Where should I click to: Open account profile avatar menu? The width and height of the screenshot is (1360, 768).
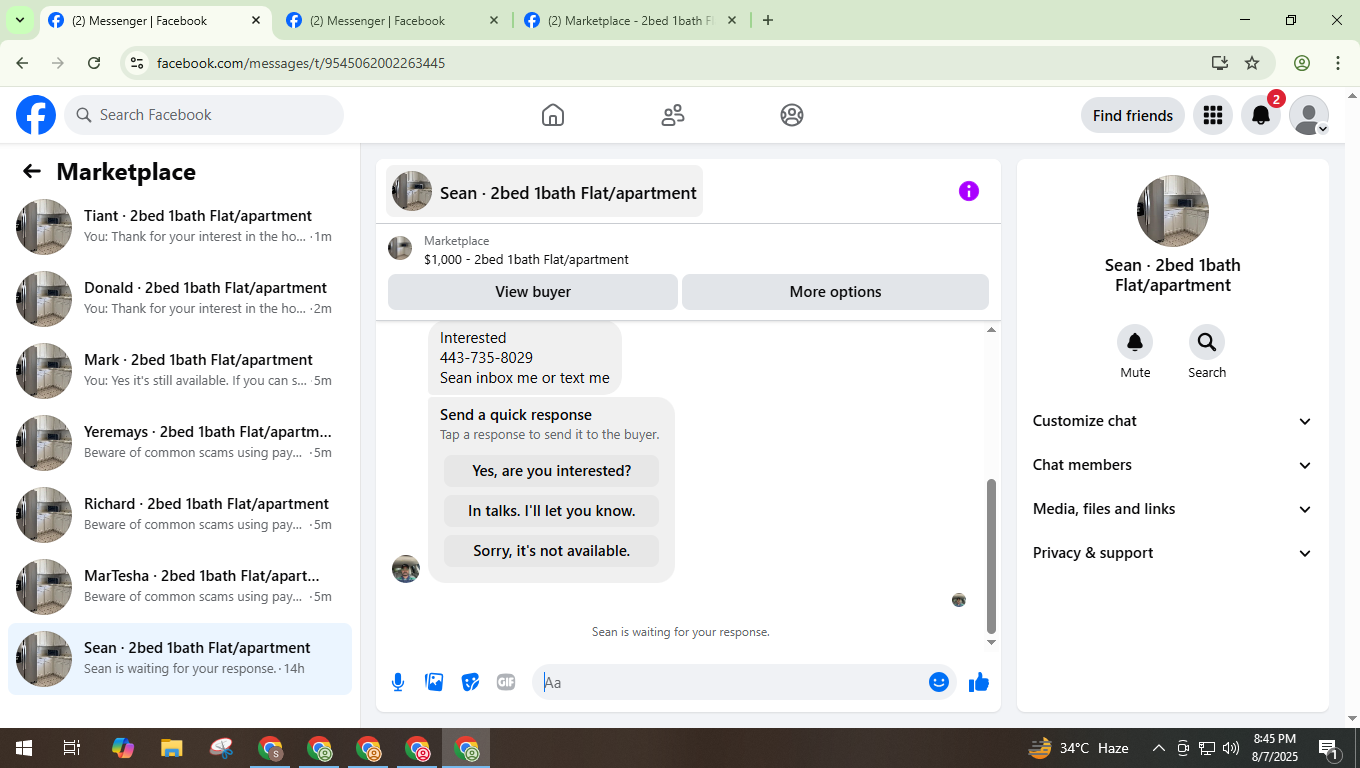(x=1309, y=115)
